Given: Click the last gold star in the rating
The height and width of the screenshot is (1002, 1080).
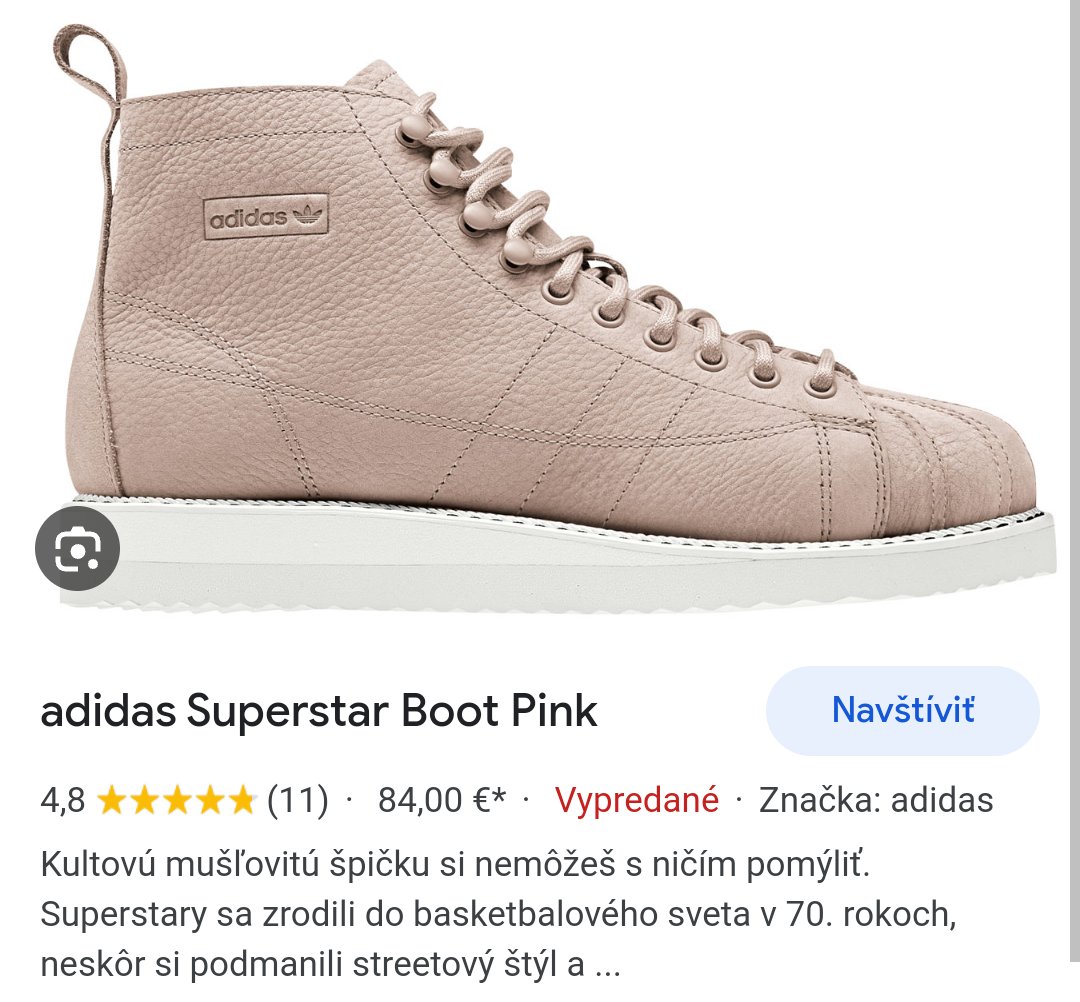Looking at the screenshot, I should pyautogui.click(x=242, y=800).
